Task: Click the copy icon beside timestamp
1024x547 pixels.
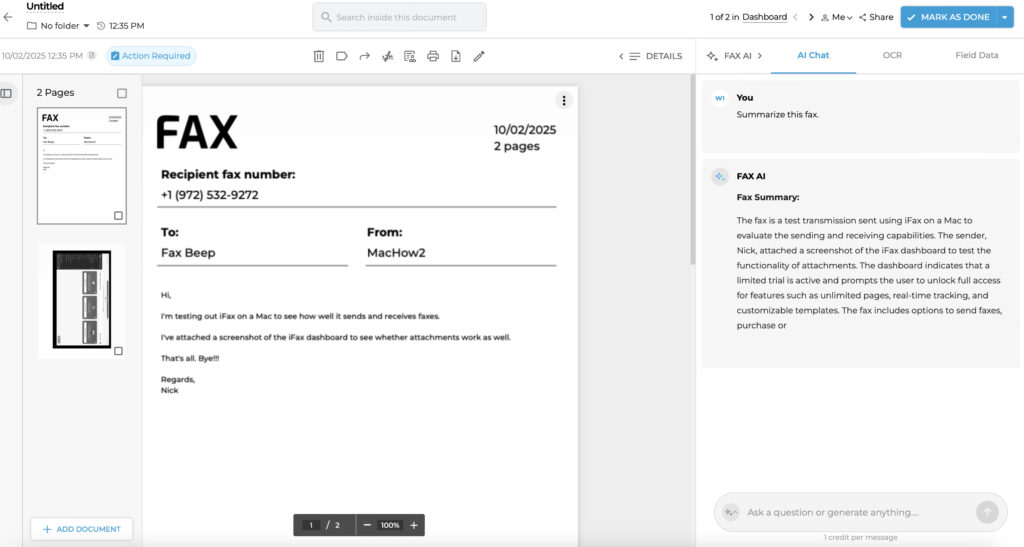Action: (x=91, y=55)
